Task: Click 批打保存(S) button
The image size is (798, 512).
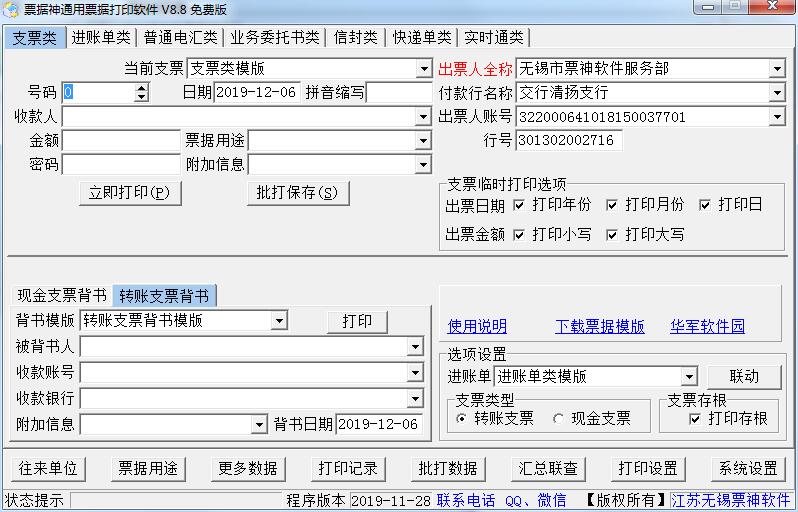Action: pos(297,193)
